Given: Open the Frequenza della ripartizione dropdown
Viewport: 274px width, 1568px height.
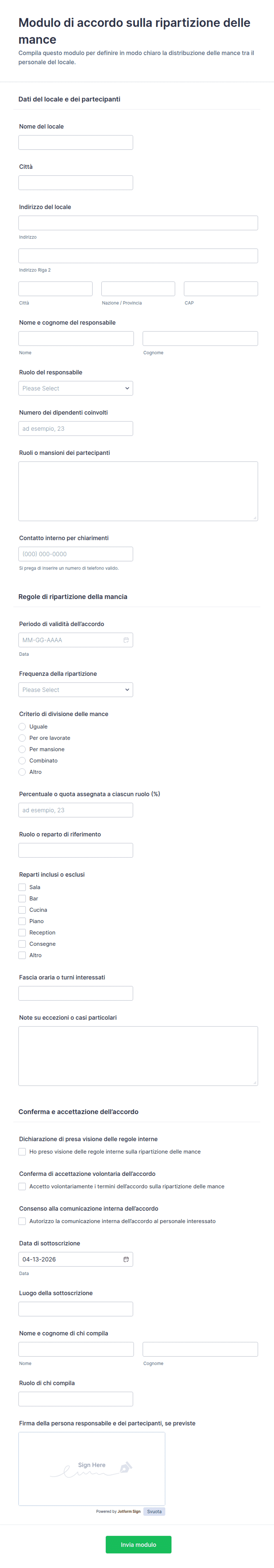Looking at the screenshot, I should tap(75, 690).
